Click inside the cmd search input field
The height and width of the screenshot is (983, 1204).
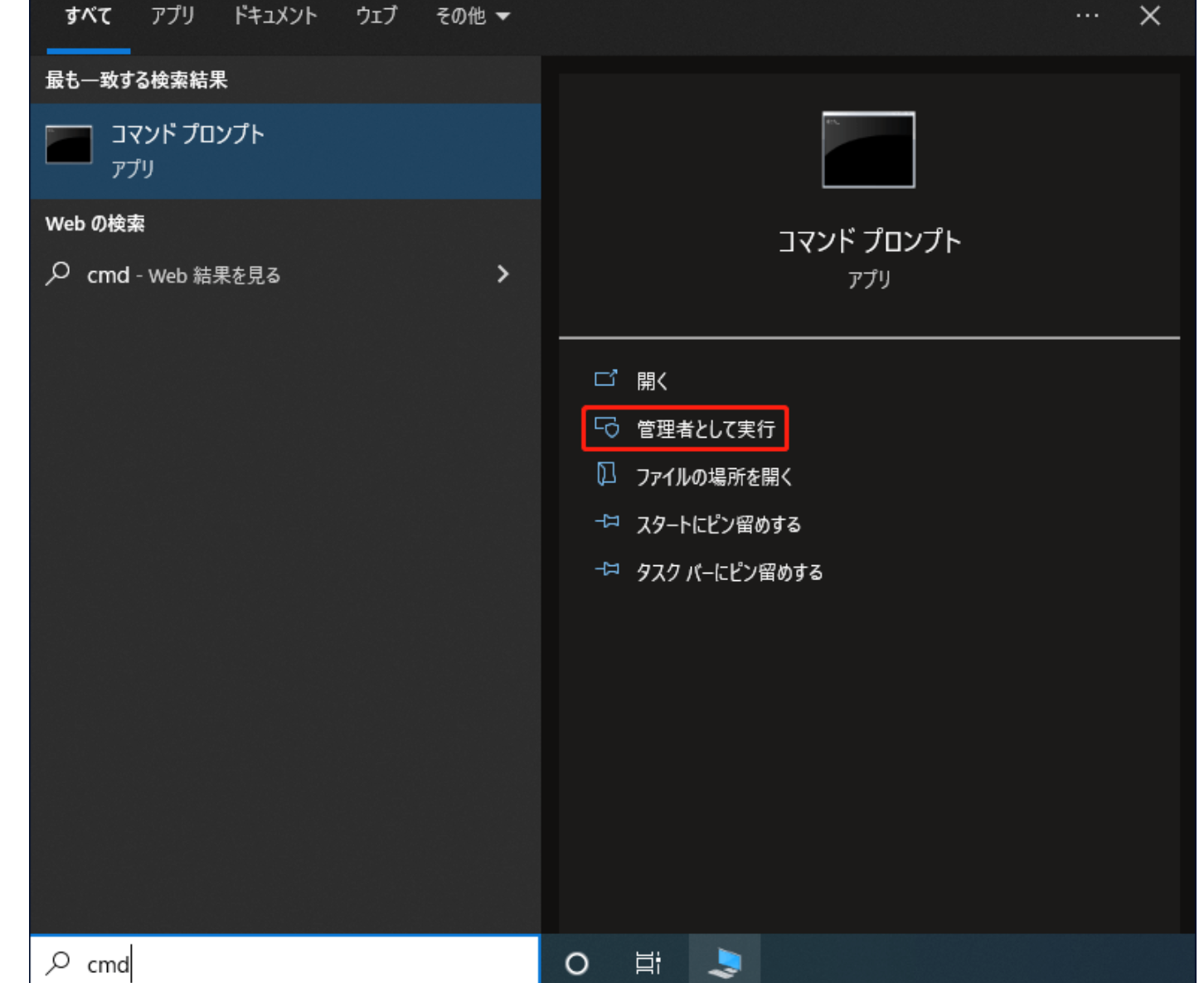coord(249,964)
